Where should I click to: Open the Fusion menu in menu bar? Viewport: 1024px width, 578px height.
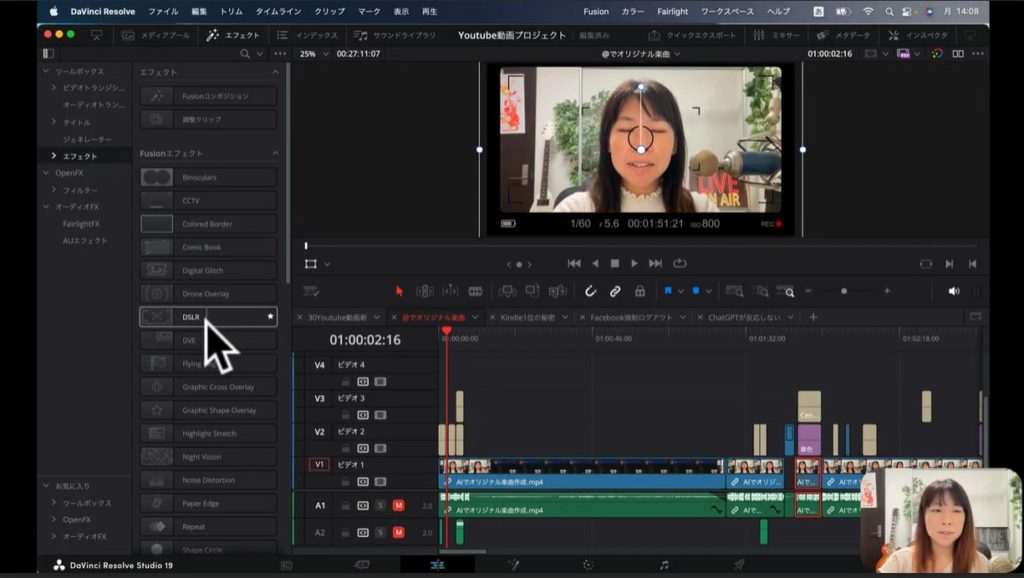tap(595, 11)
